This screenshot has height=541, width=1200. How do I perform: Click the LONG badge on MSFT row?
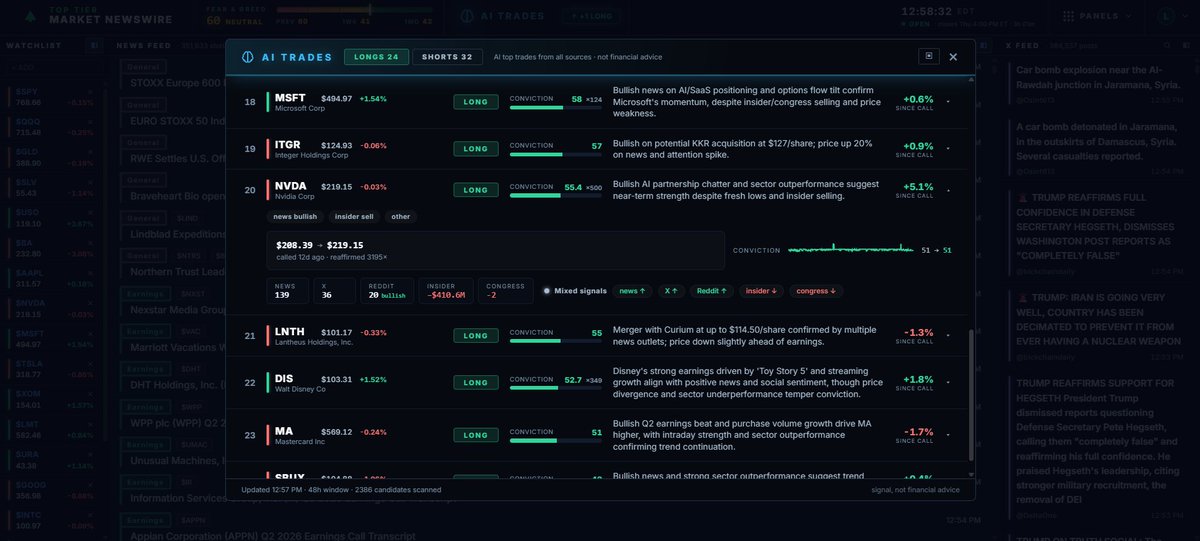[x=476, y=101]
